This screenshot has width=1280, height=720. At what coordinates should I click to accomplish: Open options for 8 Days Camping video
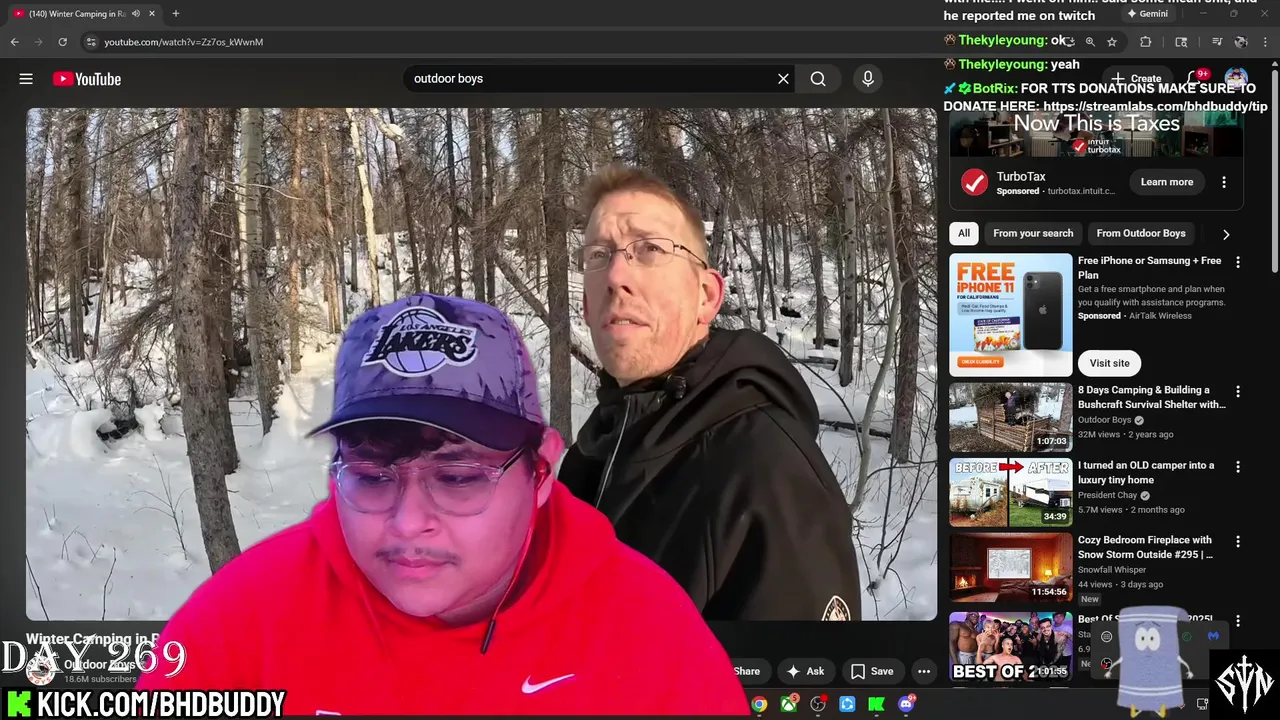tap(1238, 392)
